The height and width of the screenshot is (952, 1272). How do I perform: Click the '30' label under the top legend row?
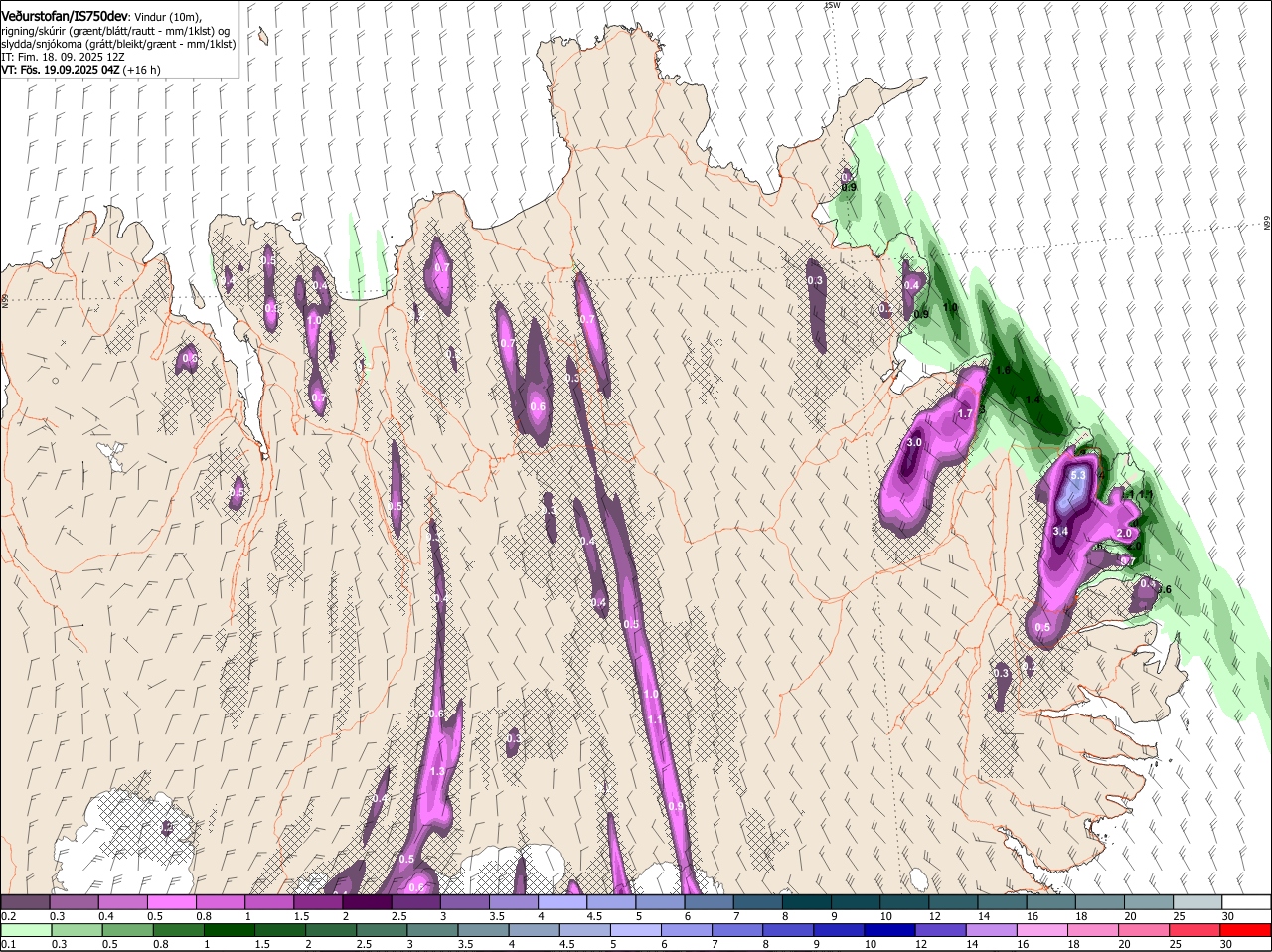(x=1228, y=916)
